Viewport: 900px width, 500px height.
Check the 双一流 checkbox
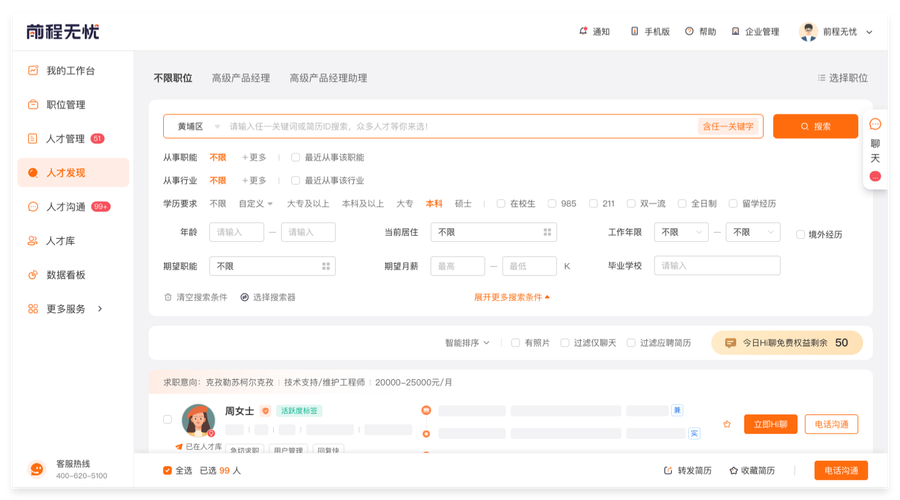click(x=631, y=203)
